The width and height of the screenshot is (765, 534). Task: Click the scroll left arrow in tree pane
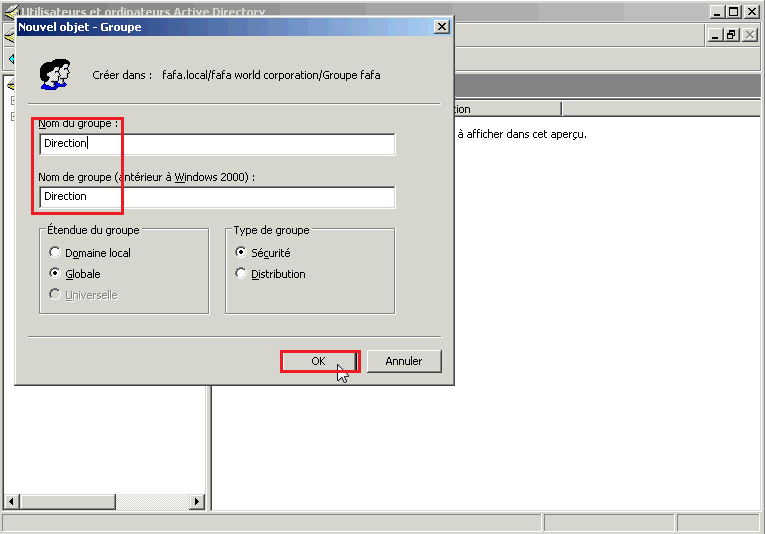tap(11, 501)
